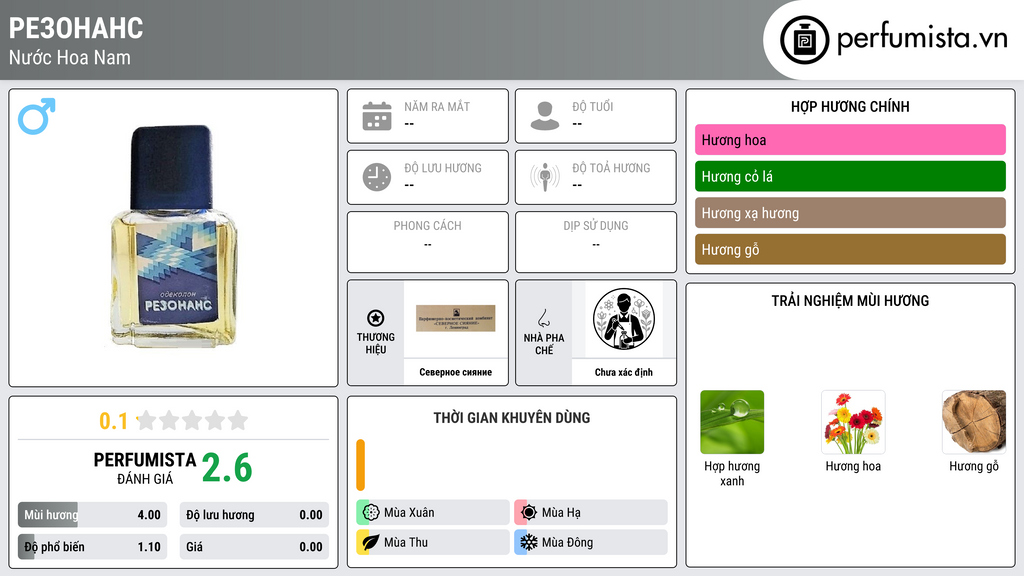Image resolution: width=1024 pixels, height=576 pixels.
Task: Open the Hương gỗ log thumbnail
Action: [974, 422]
